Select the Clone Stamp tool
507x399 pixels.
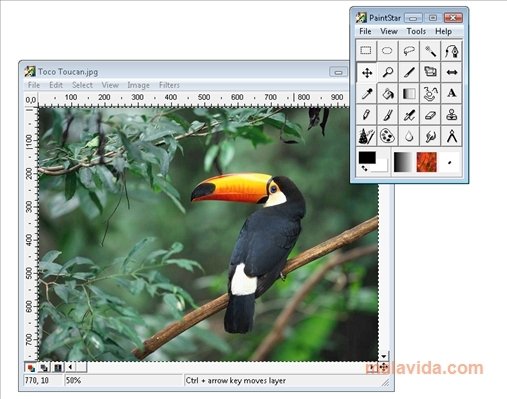[452, 115]
